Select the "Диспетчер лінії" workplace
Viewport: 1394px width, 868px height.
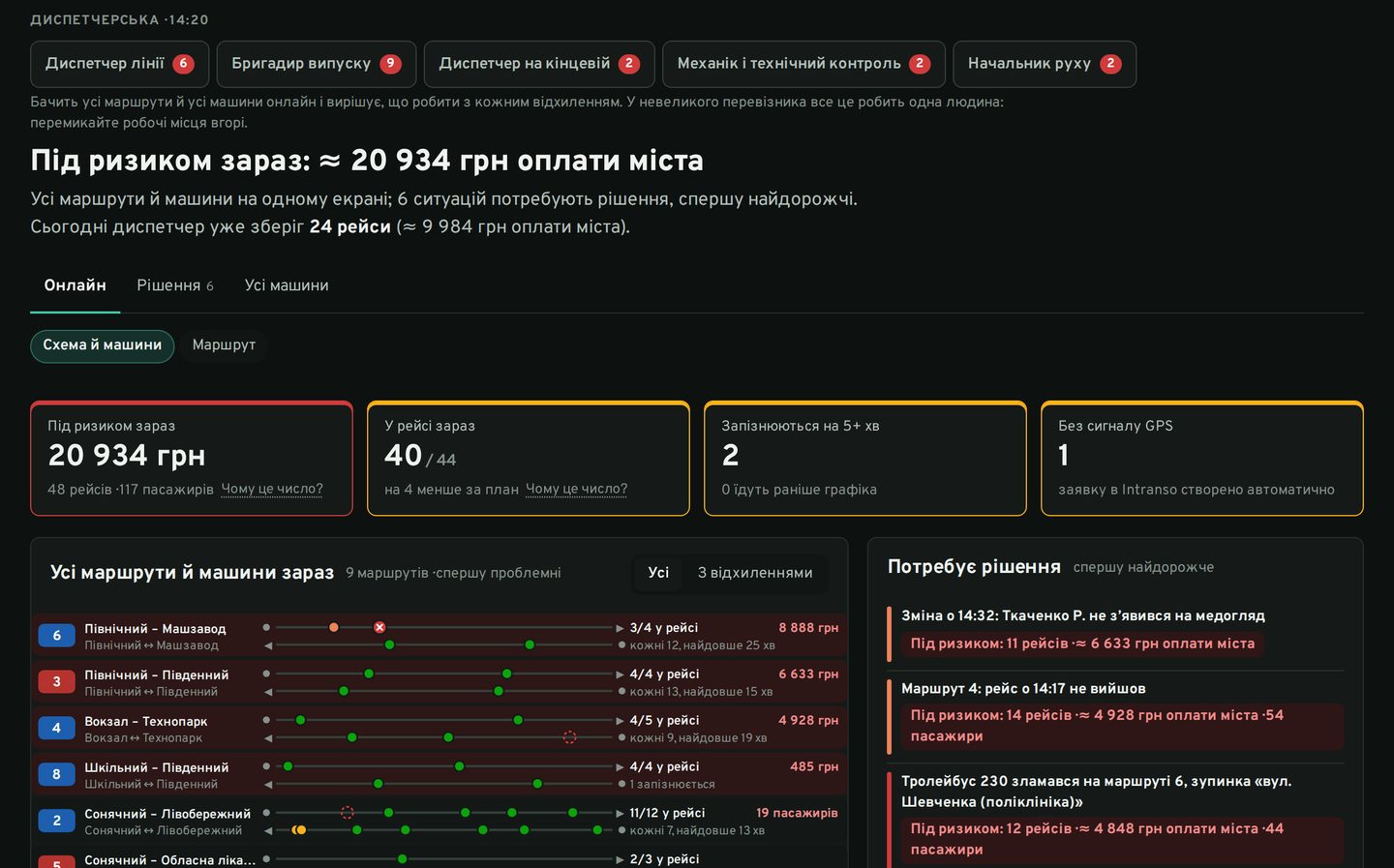pyautogui.click(x=119, y=64)
